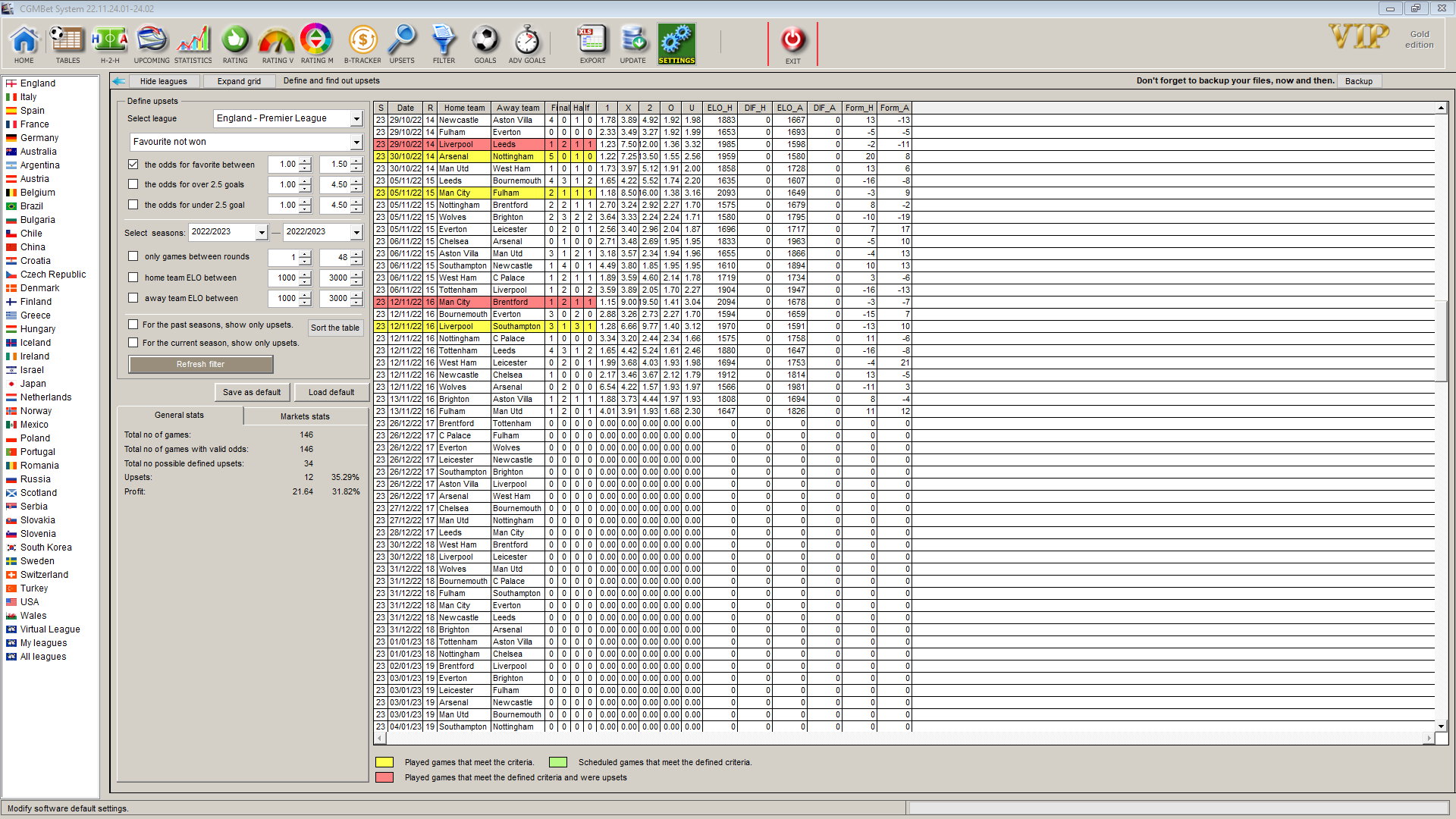Image resolution: width=1456 pixels, height=819 pixels.
Task: Click the yellow played games legend swatch
Action: click(384, 762)
